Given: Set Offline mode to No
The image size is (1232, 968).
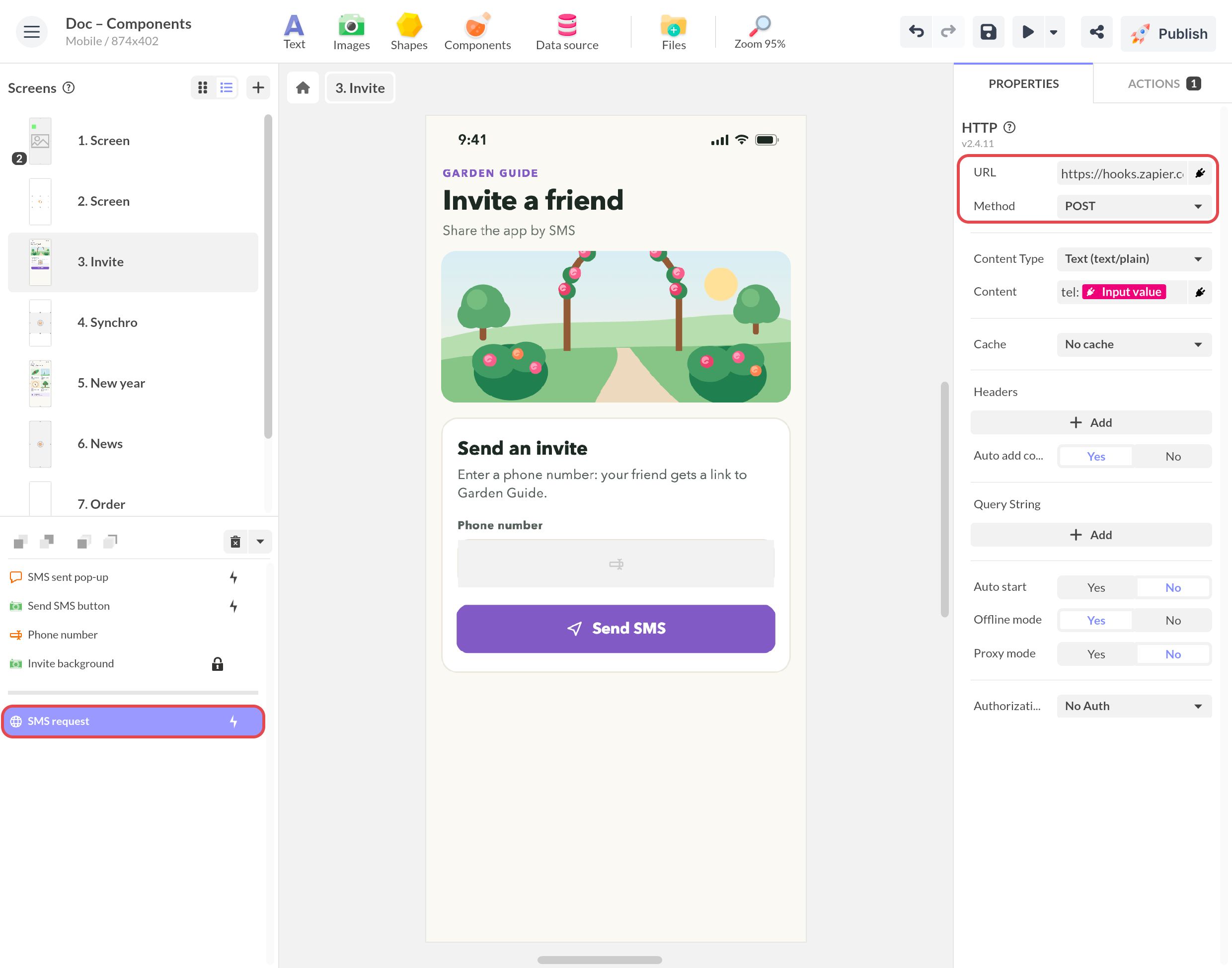Looking at the screenshot, I should pyautogui.click(x=1172, y=620).
